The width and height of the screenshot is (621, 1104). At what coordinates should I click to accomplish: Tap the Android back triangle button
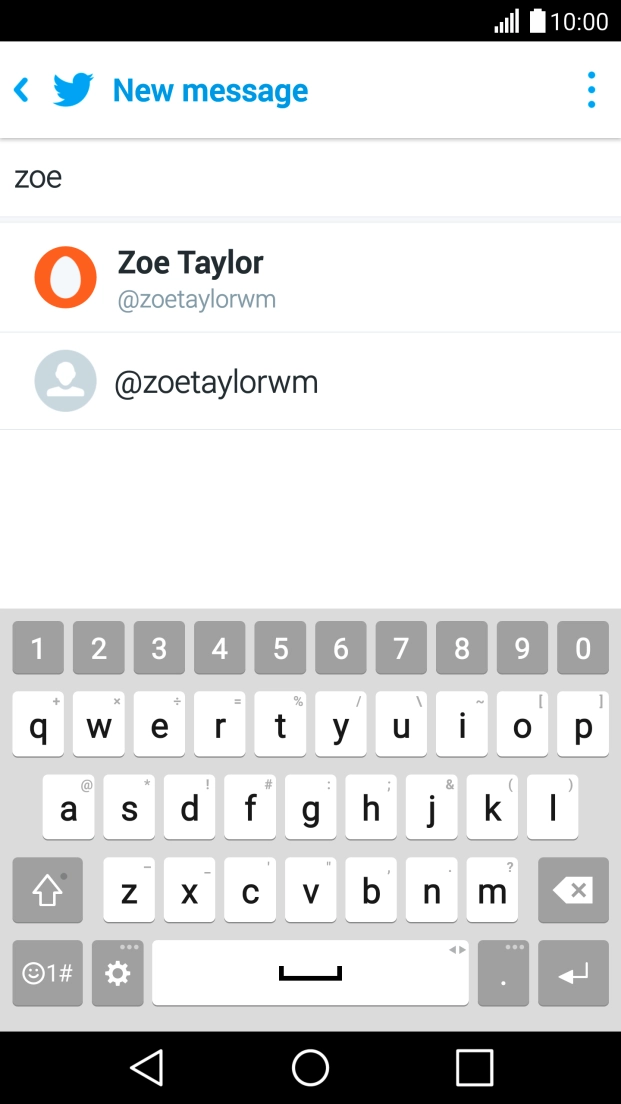(x=147, y=1067)
